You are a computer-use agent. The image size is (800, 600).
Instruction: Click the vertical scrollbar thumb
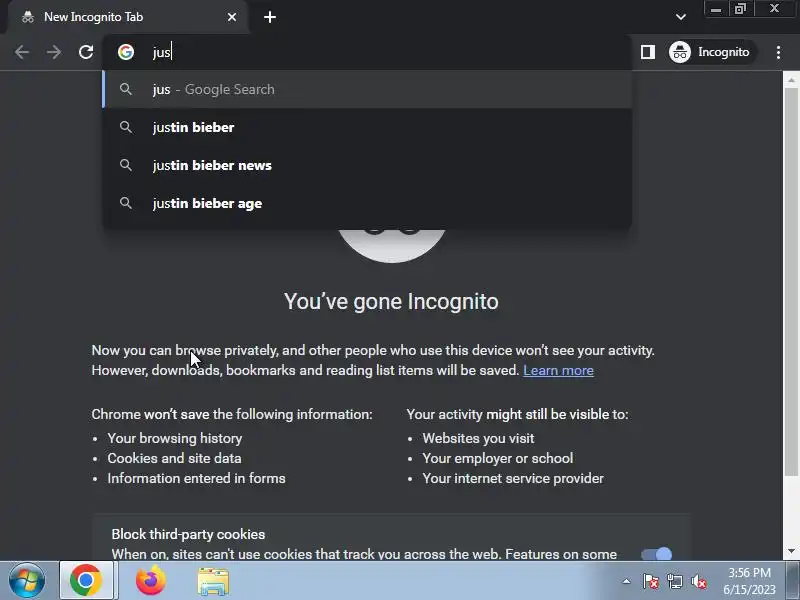click(791, 282)
